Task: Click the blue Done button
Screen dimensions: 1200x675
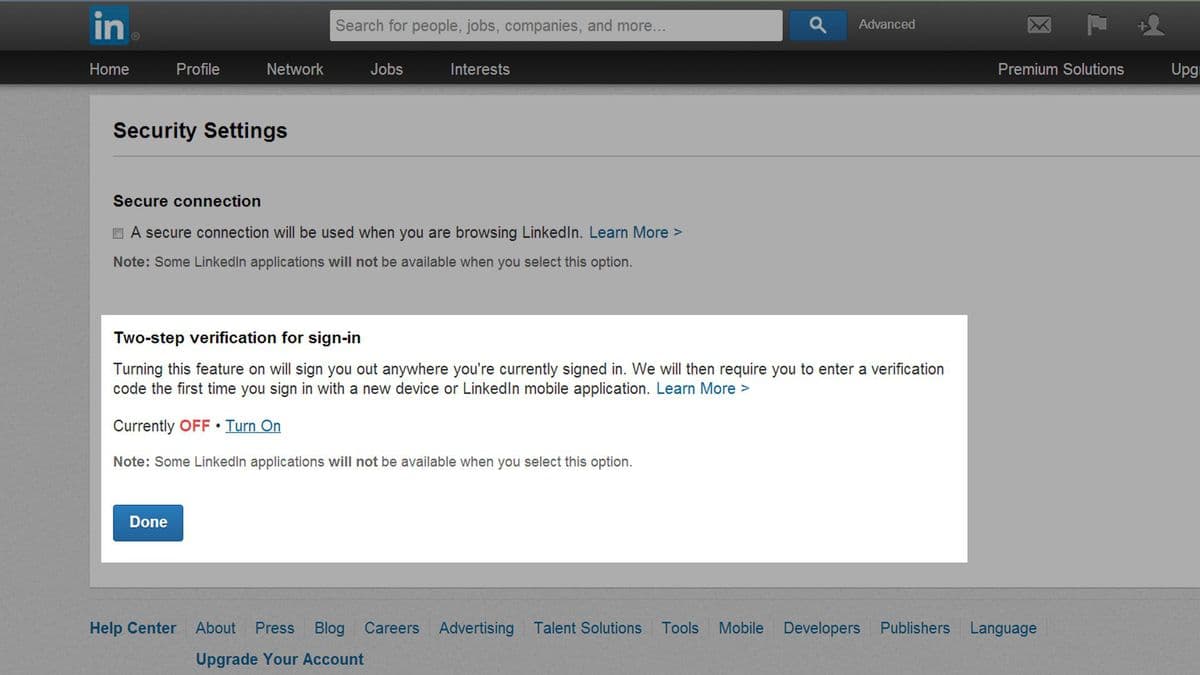Action: [148, 522]
